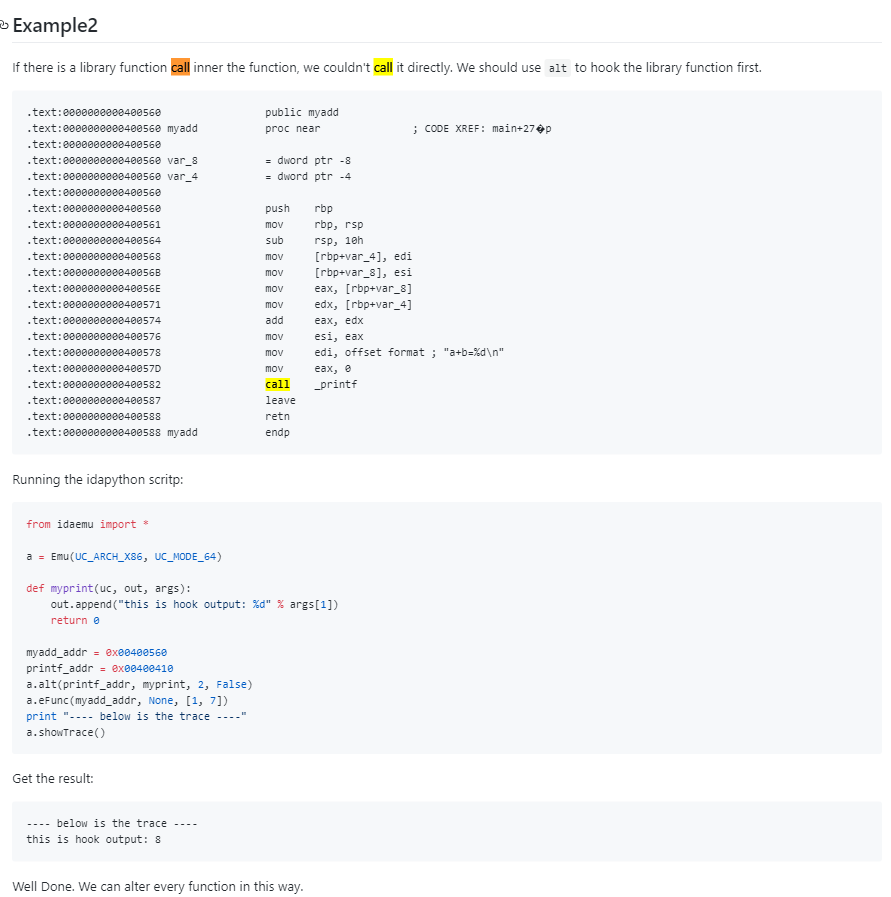The height and width of the screenshot is (897, 891).
Task: Click the "this is hook output: 8" line
Action: pos(93,839)
